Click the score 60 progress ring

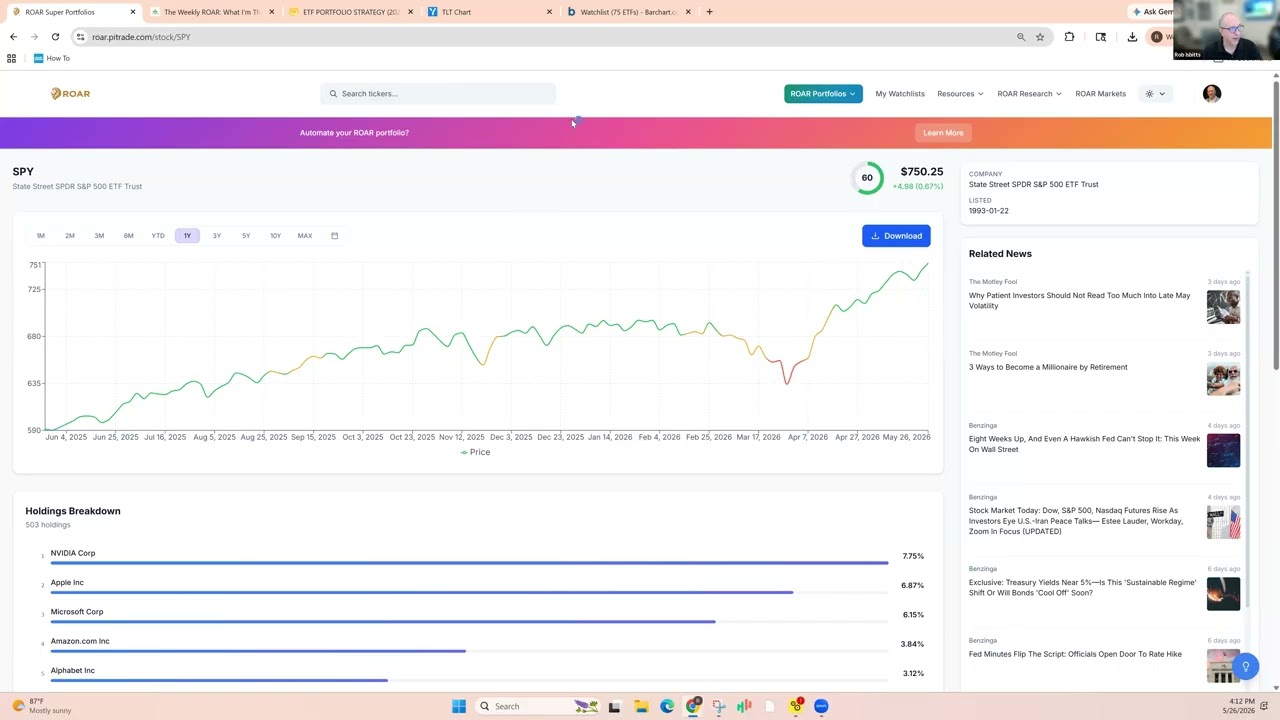[x=867, y=178]
